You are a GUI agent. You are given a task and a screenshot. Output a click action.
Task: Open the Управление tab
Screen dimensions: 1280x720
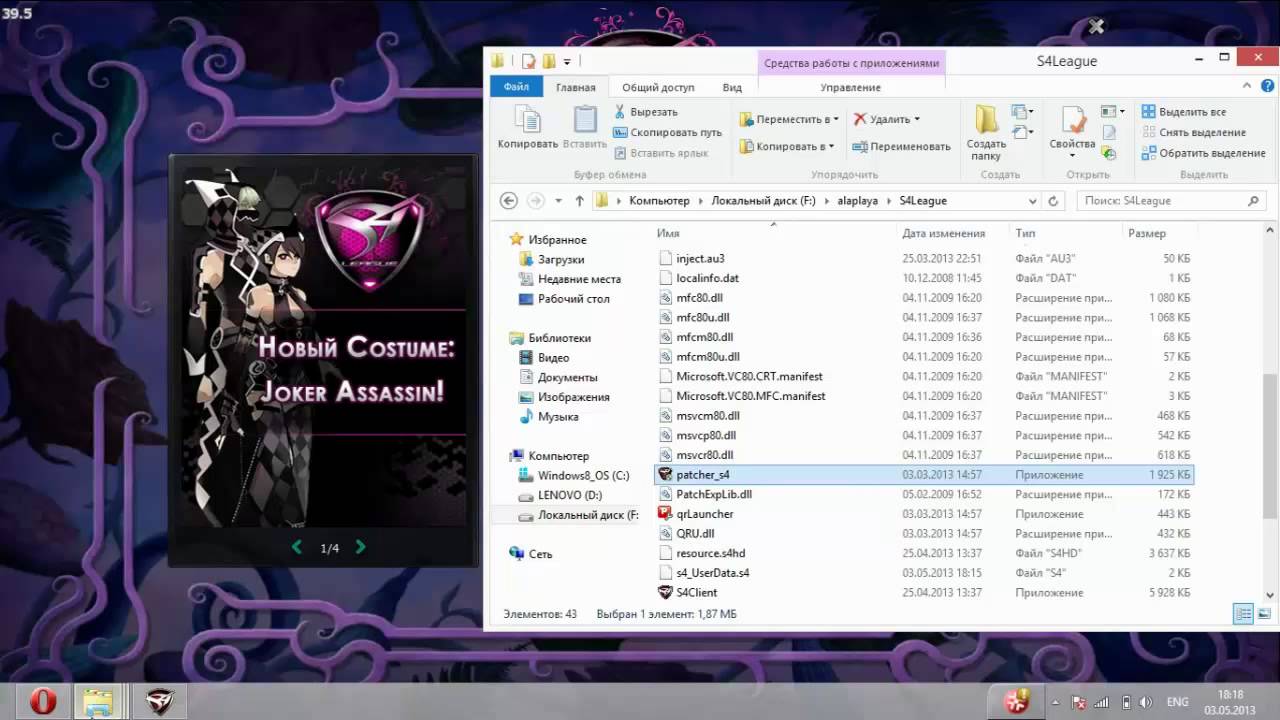pyautogui.click(x=851, y=87)
